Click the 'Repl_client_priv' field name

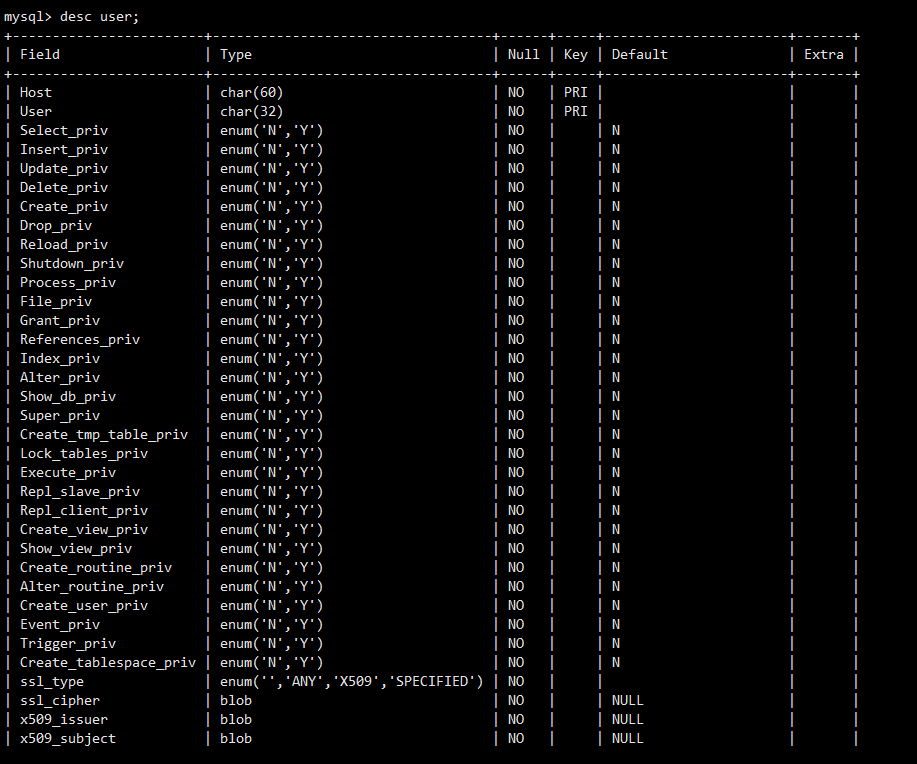(x=84, y=511)
